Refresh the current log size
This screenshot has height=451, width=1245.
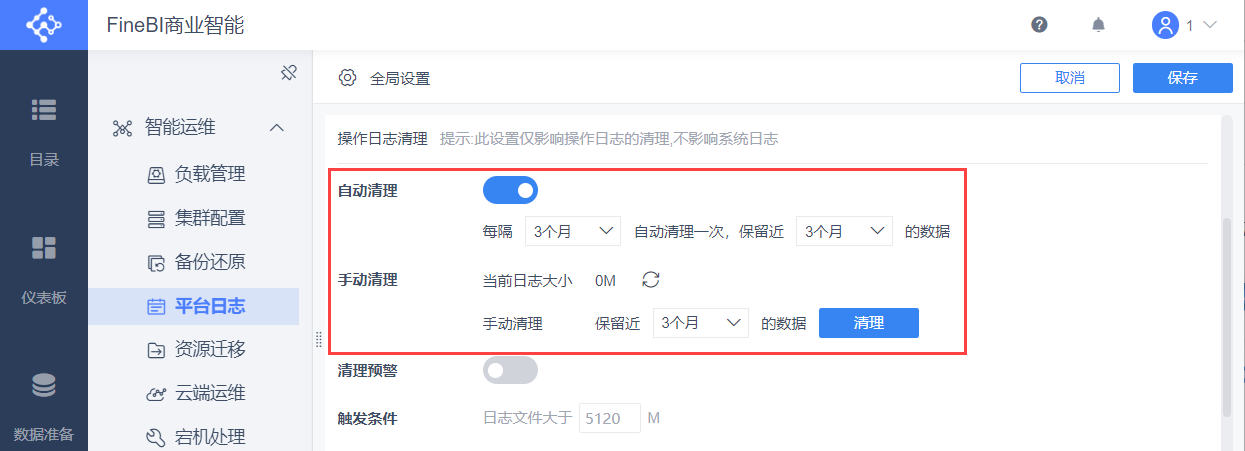tap(651, 280)
